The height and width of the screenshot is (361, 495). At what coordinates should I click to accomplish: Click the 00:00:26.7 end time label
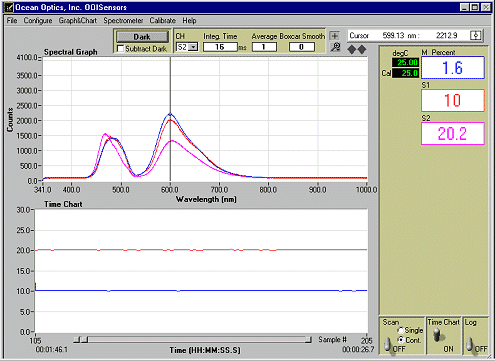358,349
